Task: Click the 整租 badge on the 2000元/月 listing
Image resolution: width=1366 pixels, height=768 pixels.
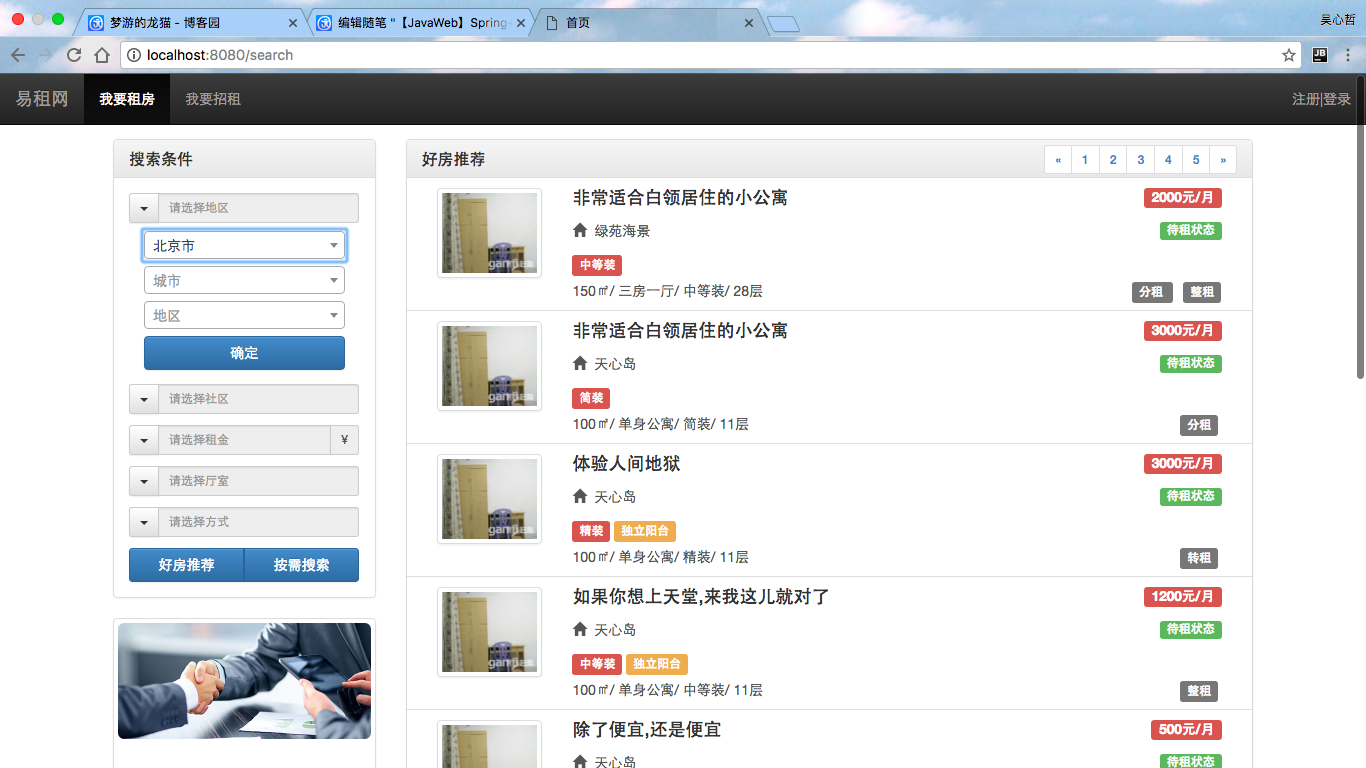Action: (x=1202, y=292)
